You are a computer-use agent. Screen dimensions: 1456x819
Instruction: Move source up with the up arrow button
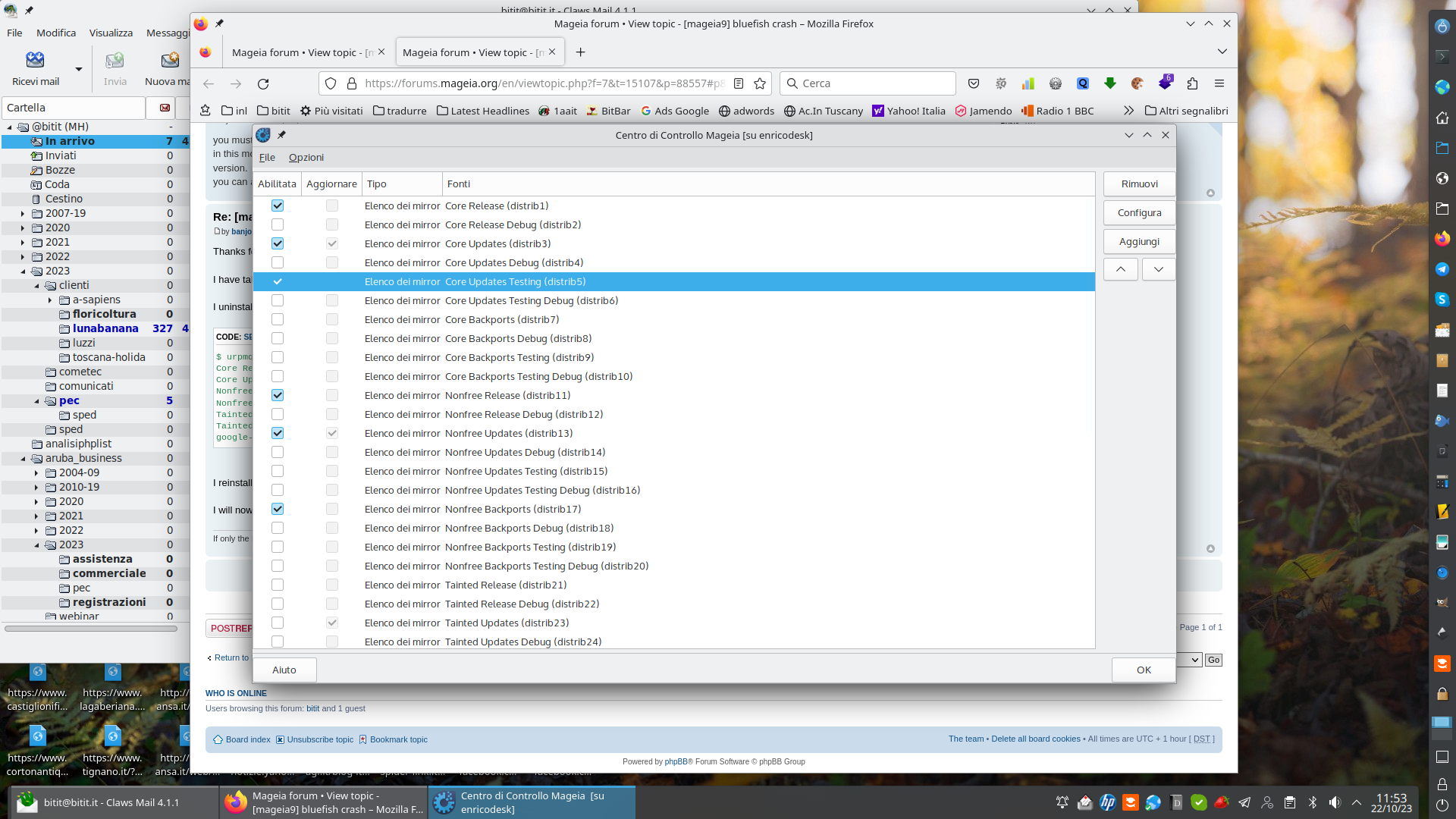[1121, 269]
